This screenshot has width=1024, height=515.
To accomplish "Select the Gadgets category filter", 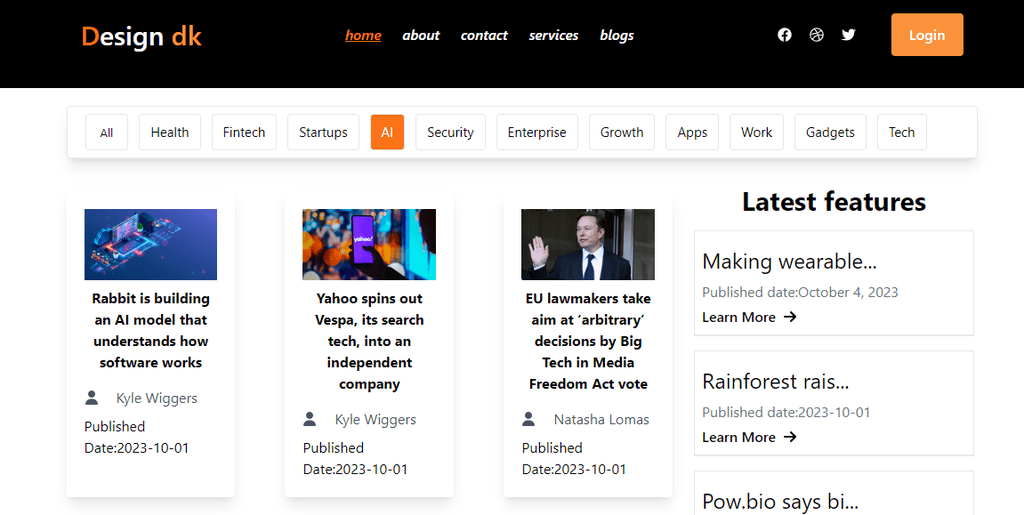I will pyautogui.click(x=830, y=133).
